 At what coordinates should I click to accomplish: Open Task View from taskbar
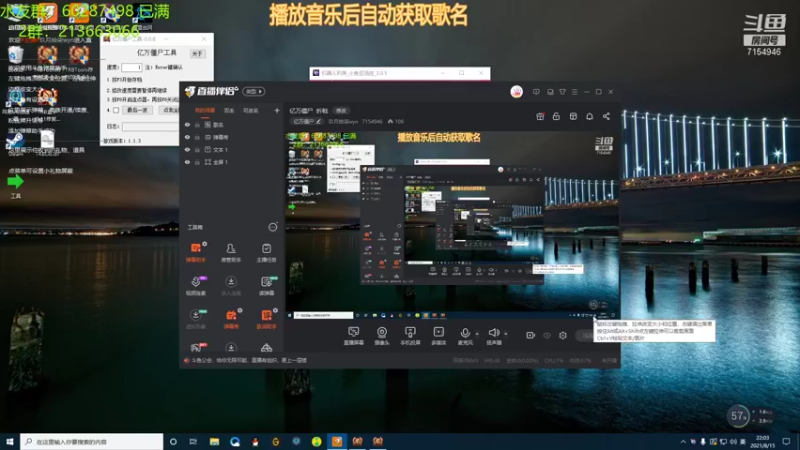coord(193,441)
